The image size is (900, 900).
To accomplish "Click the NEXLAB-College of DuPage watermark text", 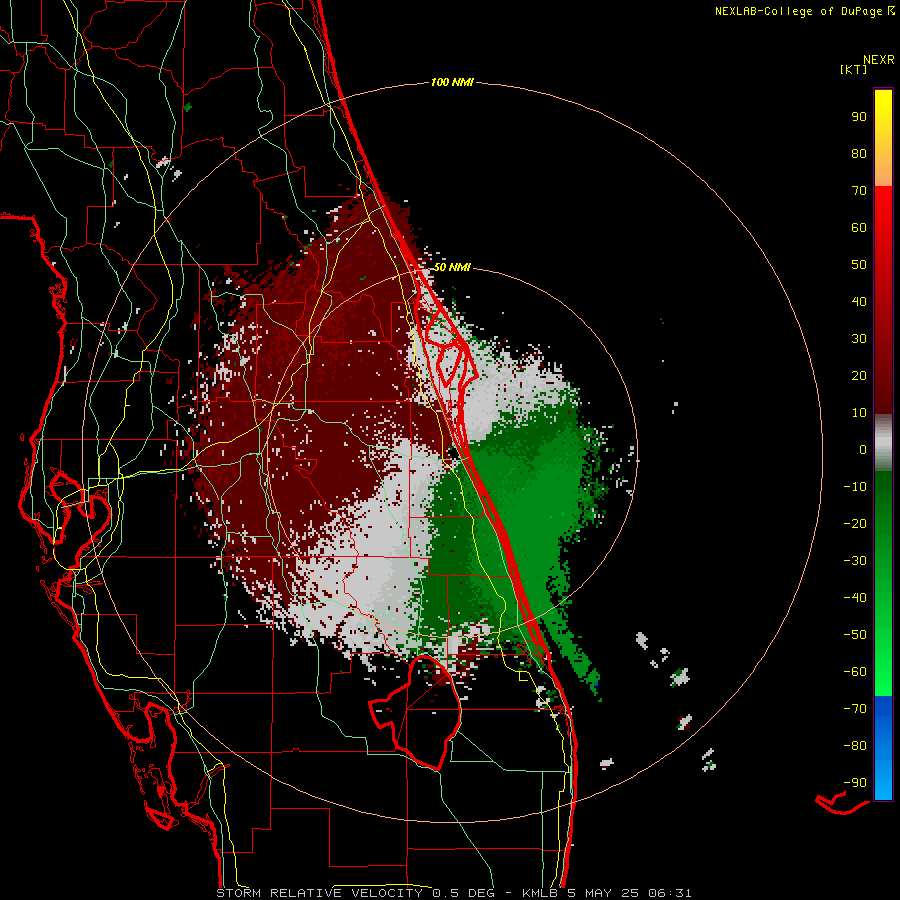I will (804, 11).
